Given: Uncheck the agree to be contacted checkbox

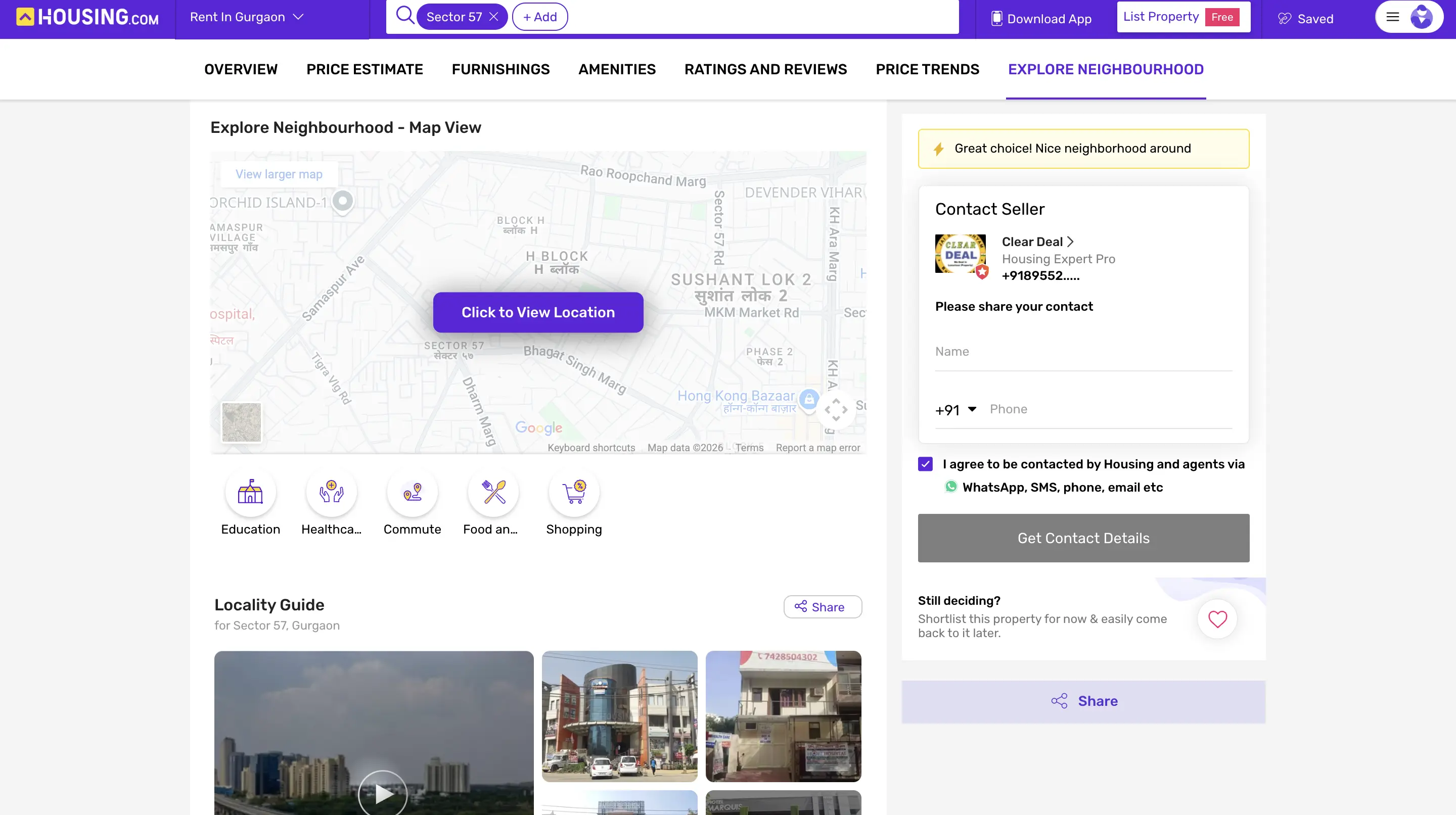Looking at the screenshot, I should (x=925, y=464).
